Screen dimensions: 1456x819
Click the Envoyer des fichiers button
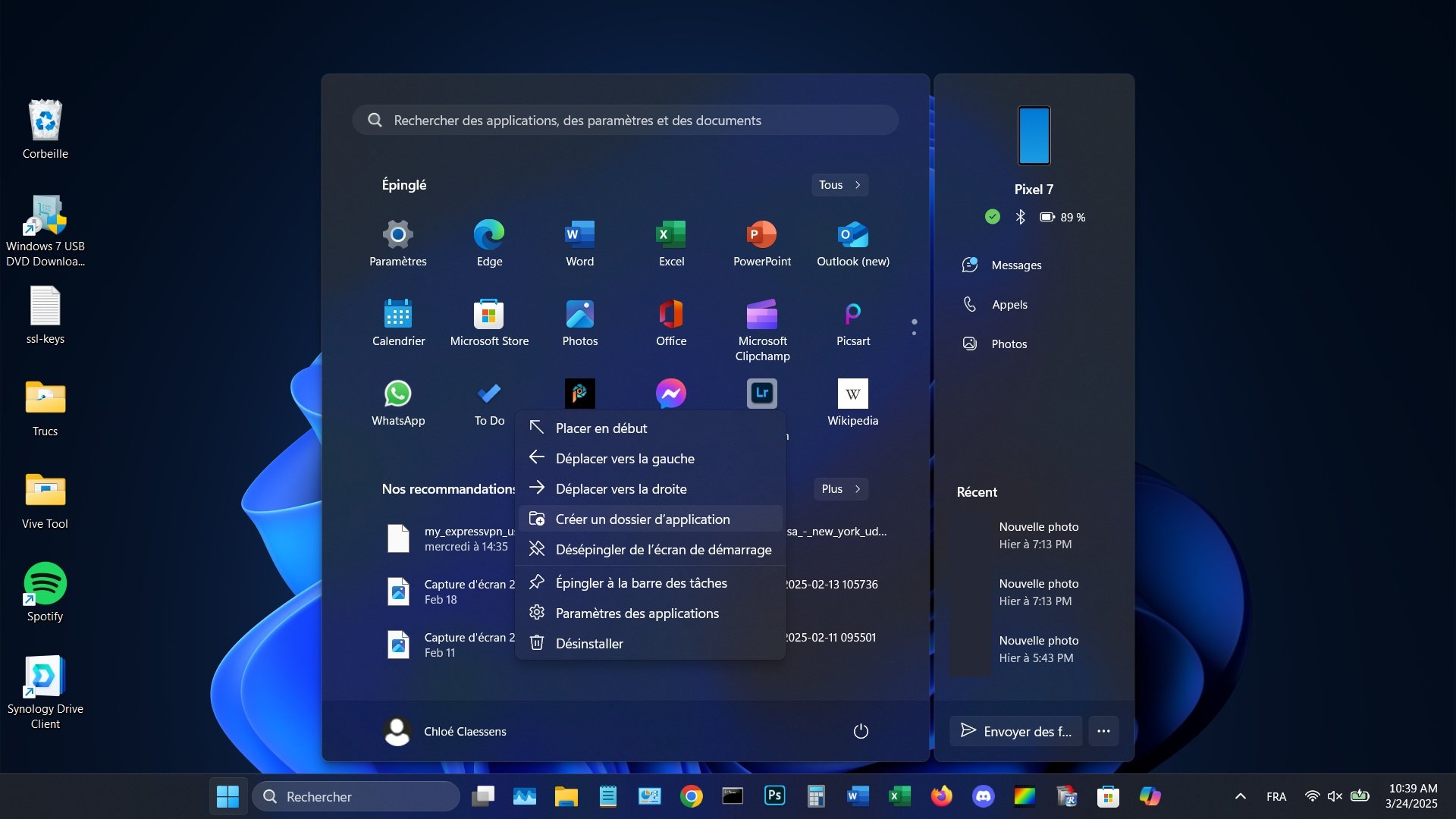(x=1015, y=731)
